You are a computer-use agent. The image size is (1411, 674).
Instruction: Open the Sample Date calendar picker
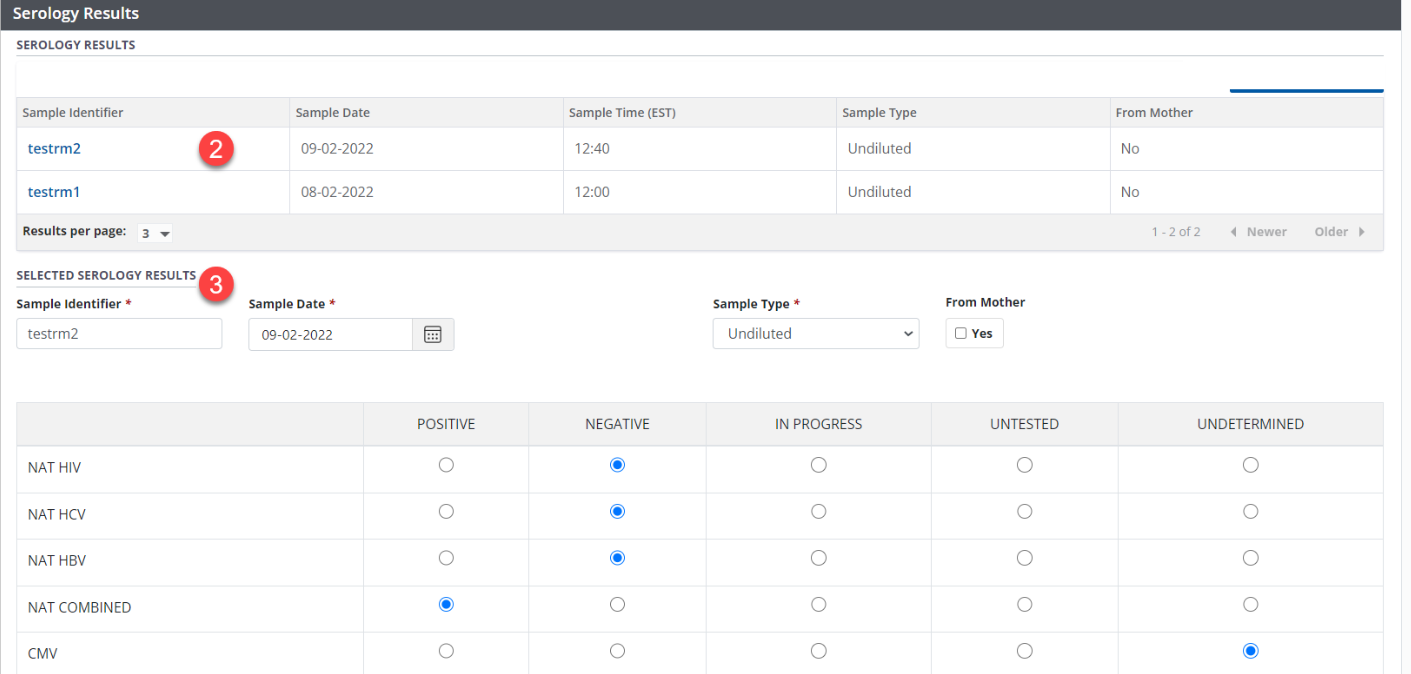click(433, 335)
